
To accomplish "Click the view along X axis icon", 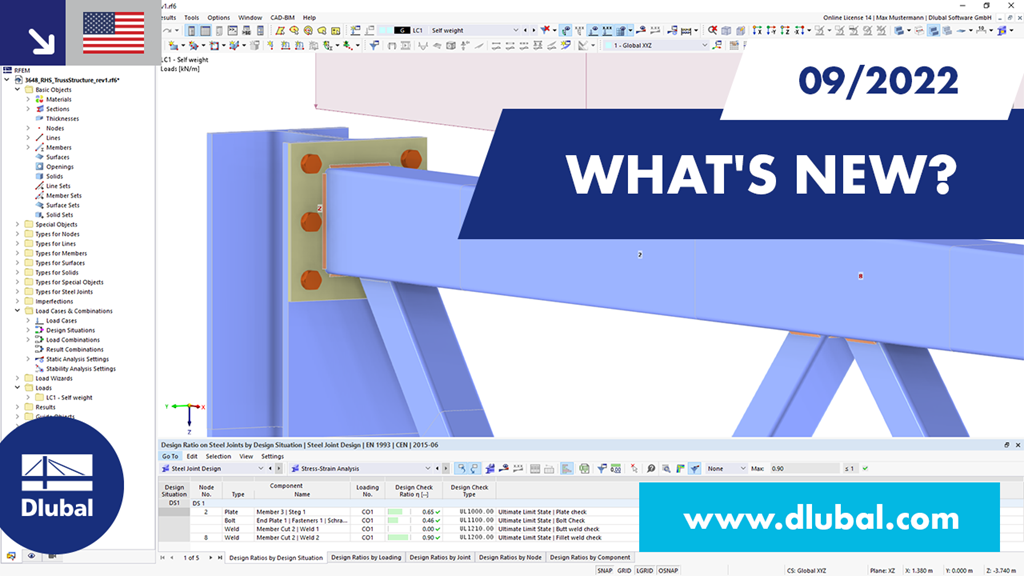I will click(757, 30).
